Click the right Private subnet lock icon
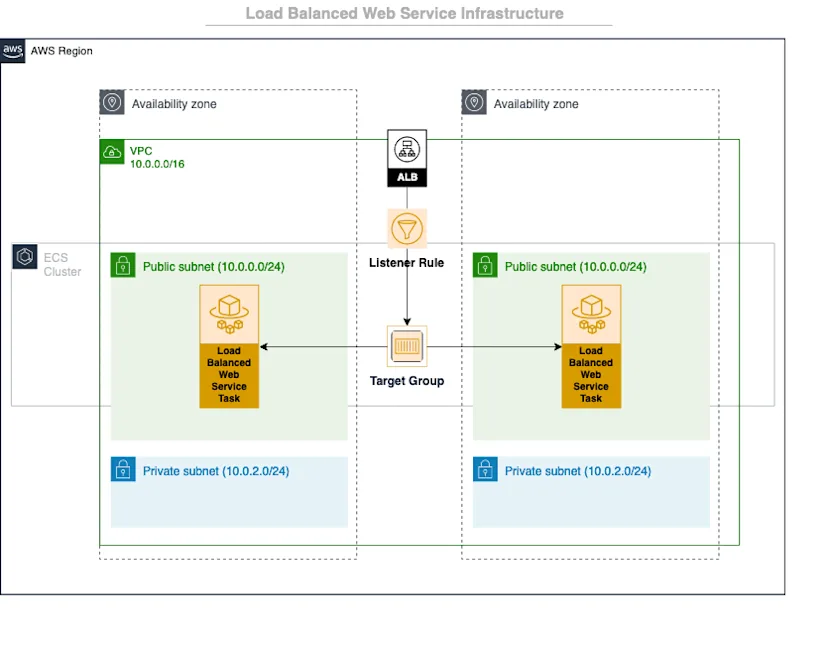 tap(484, 468)
